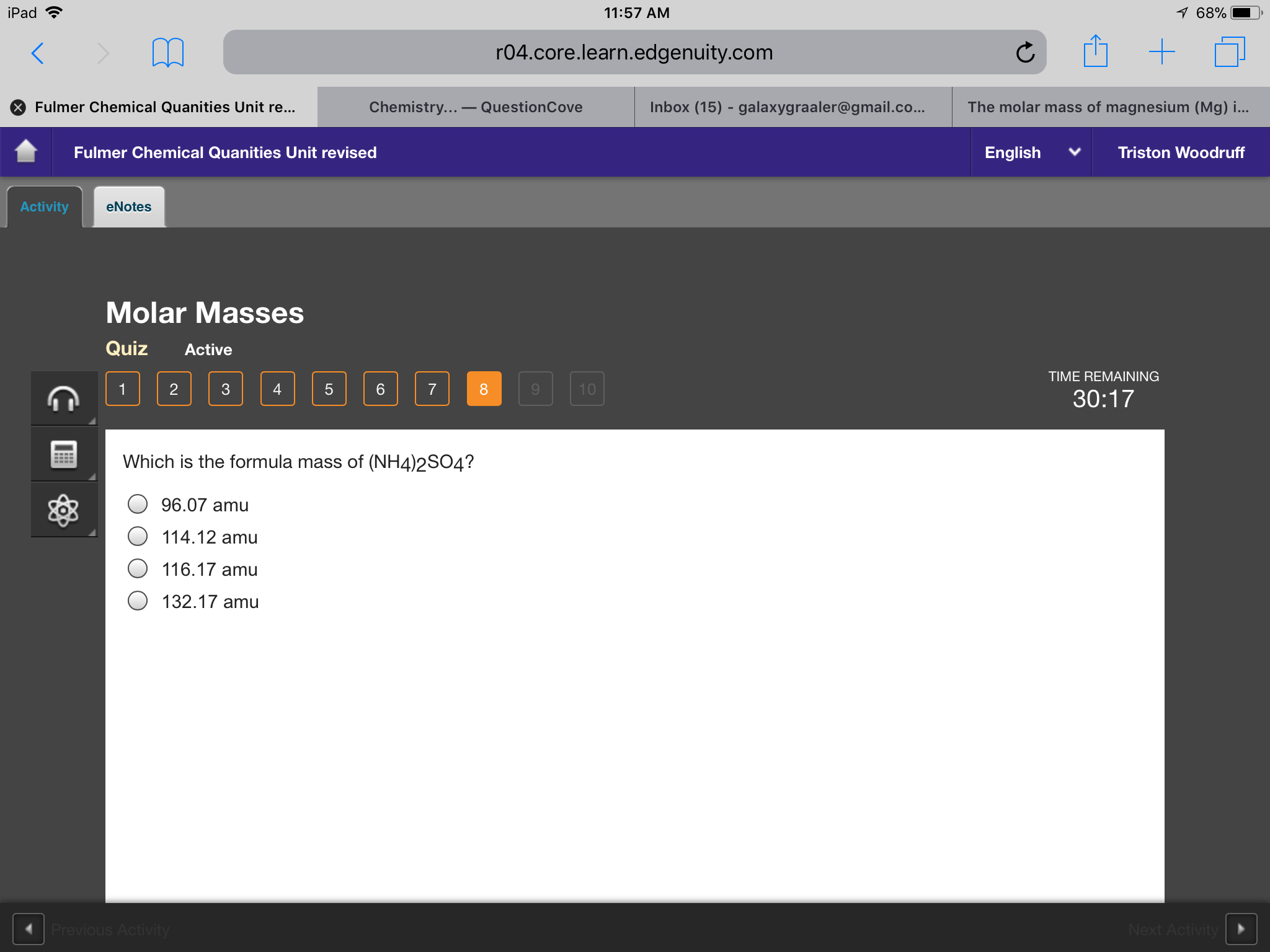This screenshot has height=952, width=1270.
Task: Select the 96.07 amu answer
Action: pyautogui.click(x=138, y=504)
